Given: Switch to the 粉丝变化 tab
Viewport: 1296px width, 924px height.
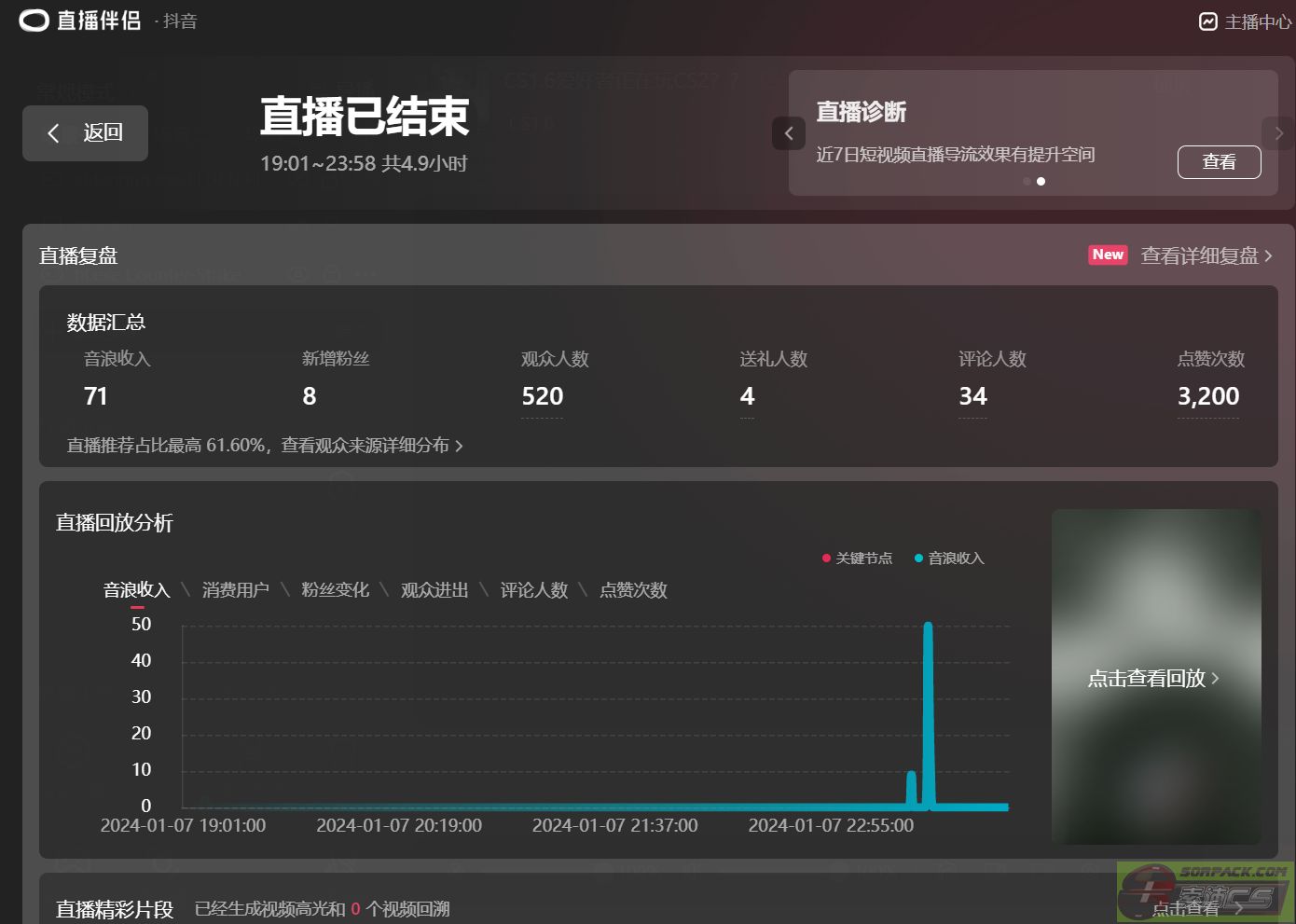Looking at the screenshot, I should click(335, 590).
